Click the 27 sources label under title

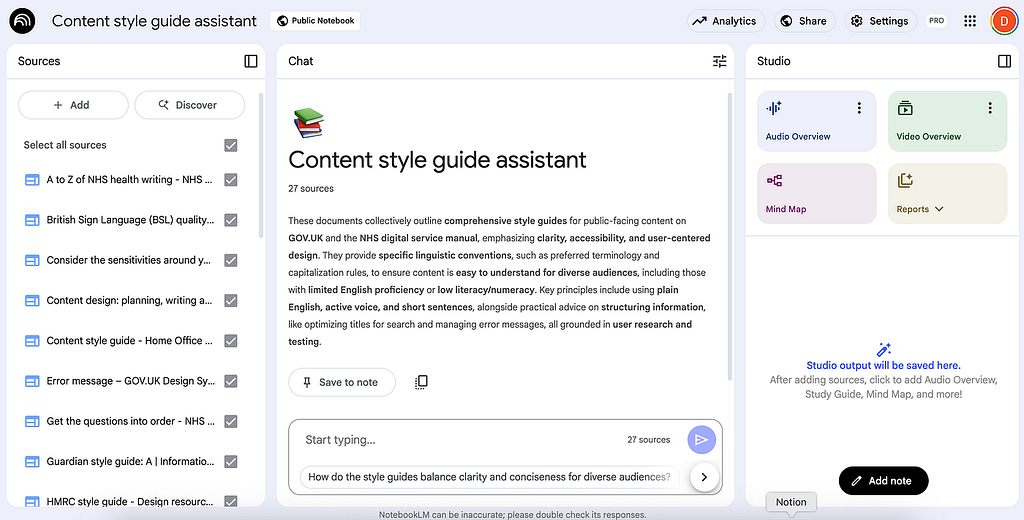pos(311,189)
